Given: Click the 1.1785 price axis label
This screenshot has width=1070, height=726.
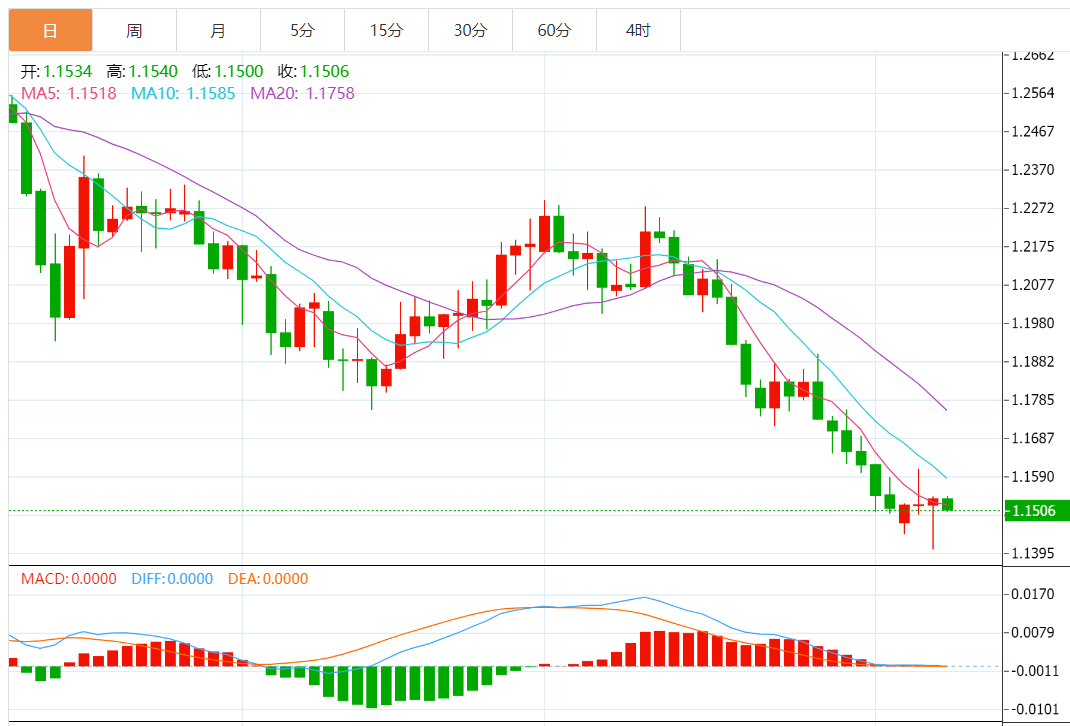Looking at the screenshot, I should [x=1032, y=400].
